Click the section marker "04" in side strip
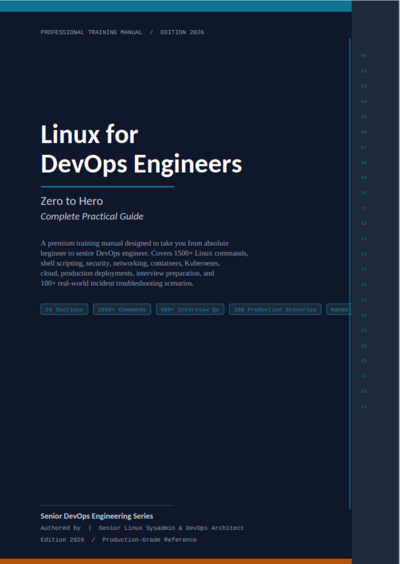The width and height of the screenshot is (400, 564). point(364,102)
